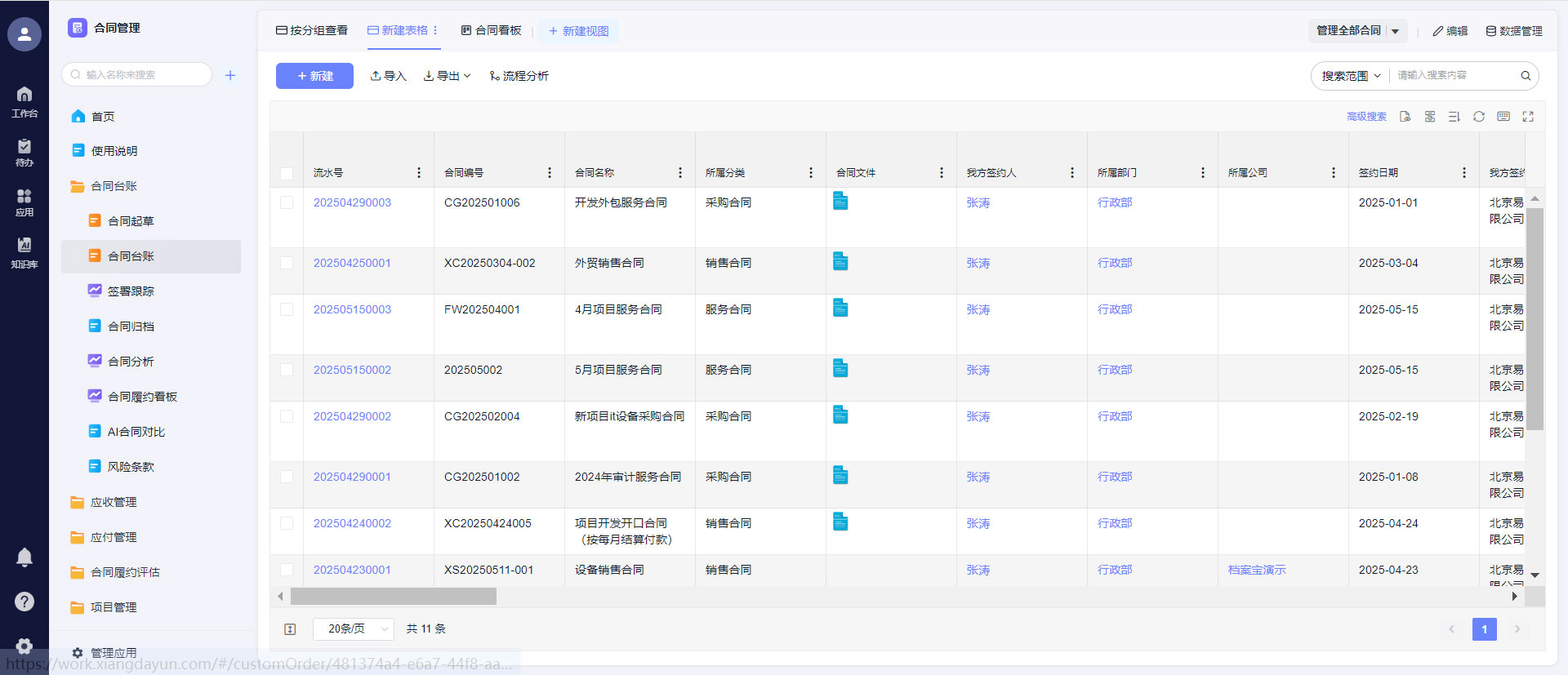Open the help question mark icon

point(24,602)
